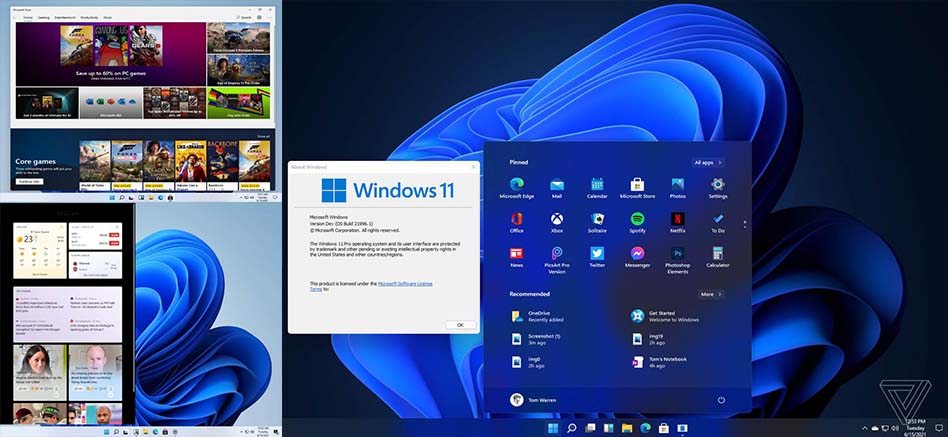The width and height of the screenshot is (948, 437).
Task: Open Store from the main dark taskbar
Action: pos(664,428)
